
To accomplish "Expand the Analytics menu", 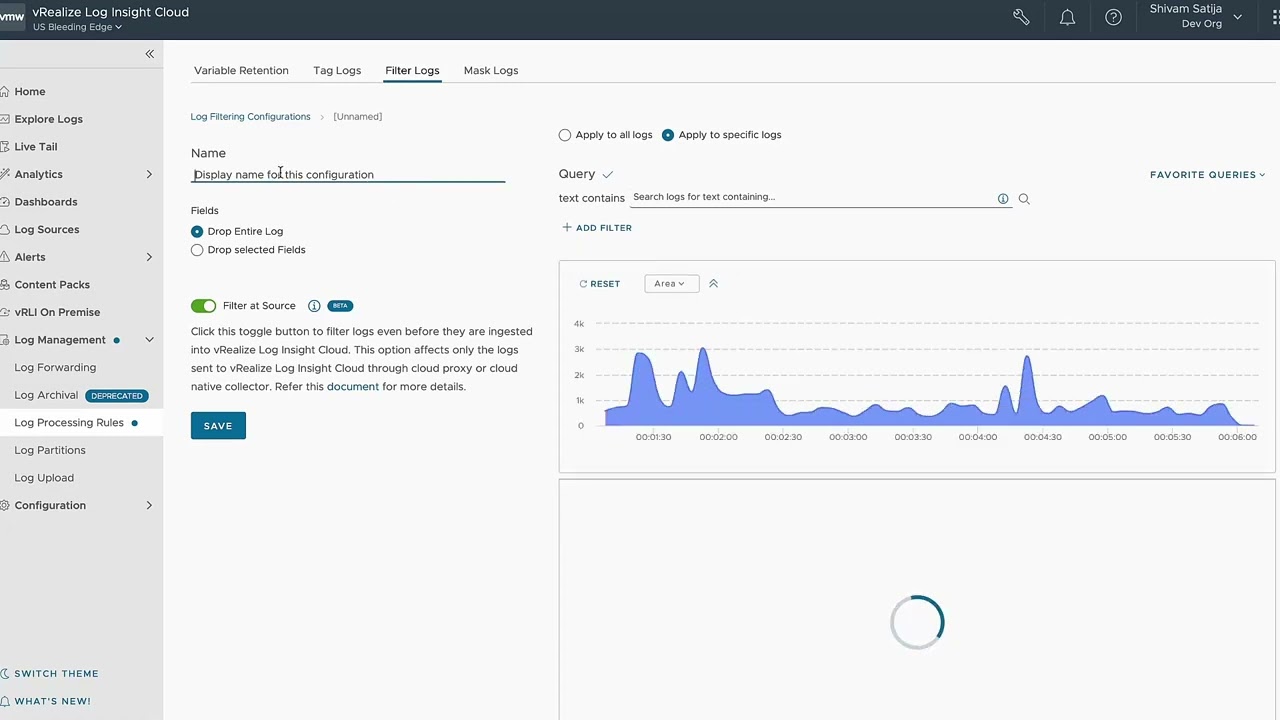I will pos(149,175).
